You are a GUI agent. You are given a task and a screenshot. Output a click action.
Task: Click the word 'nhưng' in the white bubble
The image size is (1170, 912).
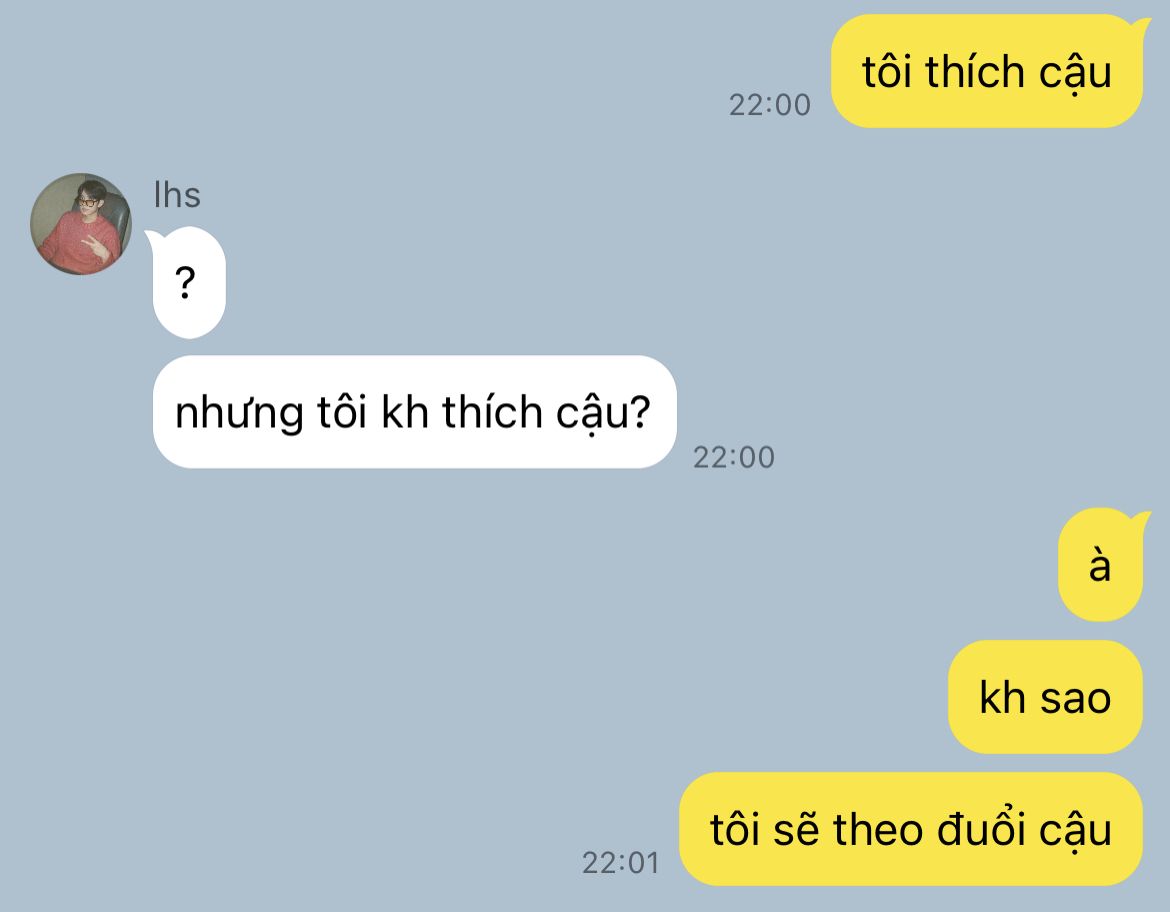click(x=240, y=414)
